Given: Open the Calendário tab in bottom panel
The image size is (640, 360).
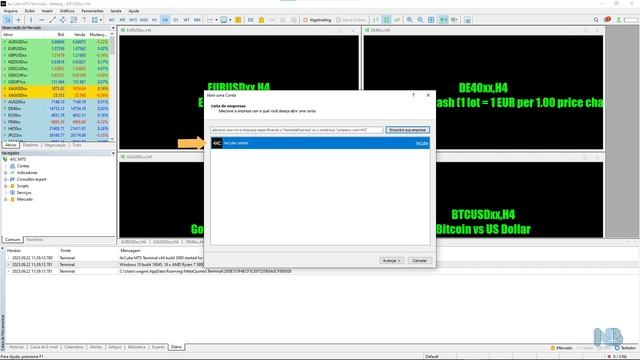Looking at the screenshot, I should [x=74, y=347].
